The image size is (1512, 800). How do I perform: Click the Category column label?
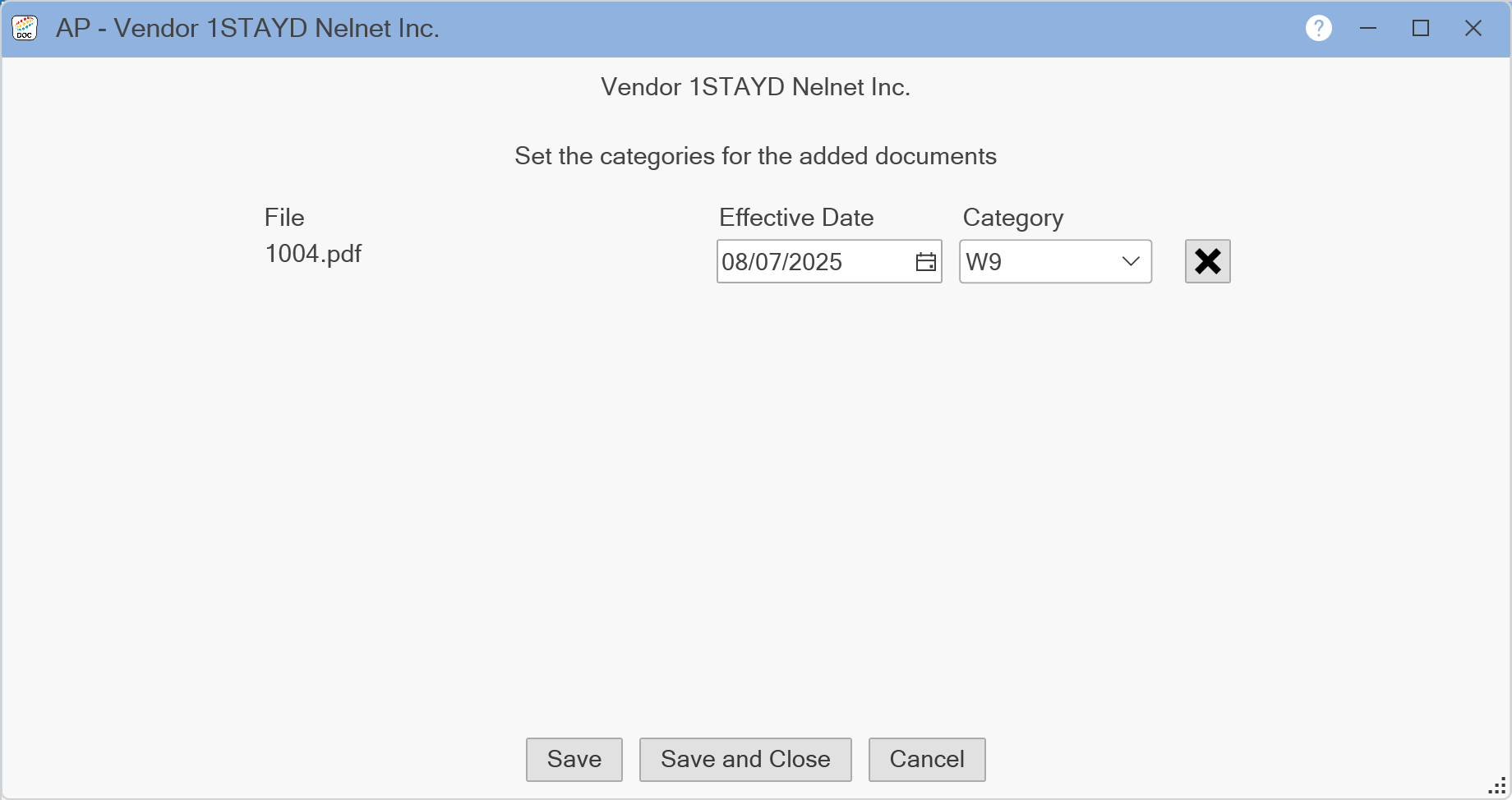pos(1013,218)
